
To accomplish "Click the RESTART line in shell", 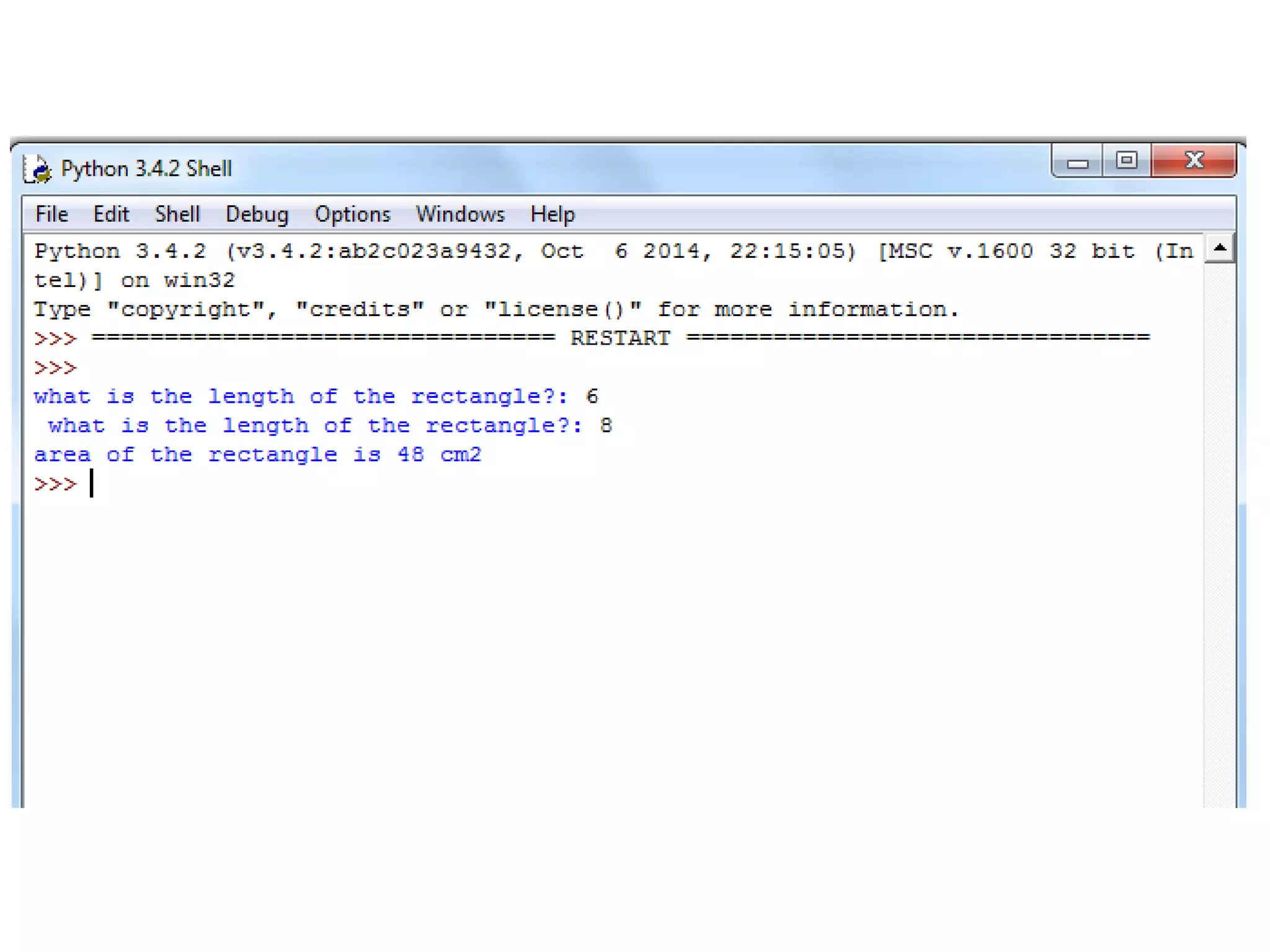I will (620, 338).
